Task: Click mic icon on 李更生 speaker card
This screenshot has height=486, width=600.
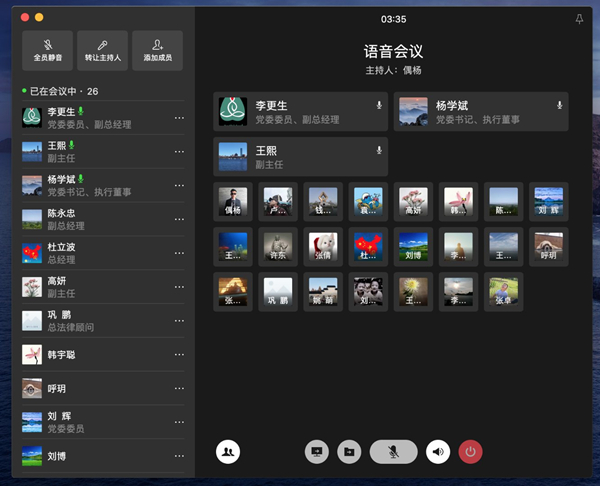Action: tap(379, 105)
